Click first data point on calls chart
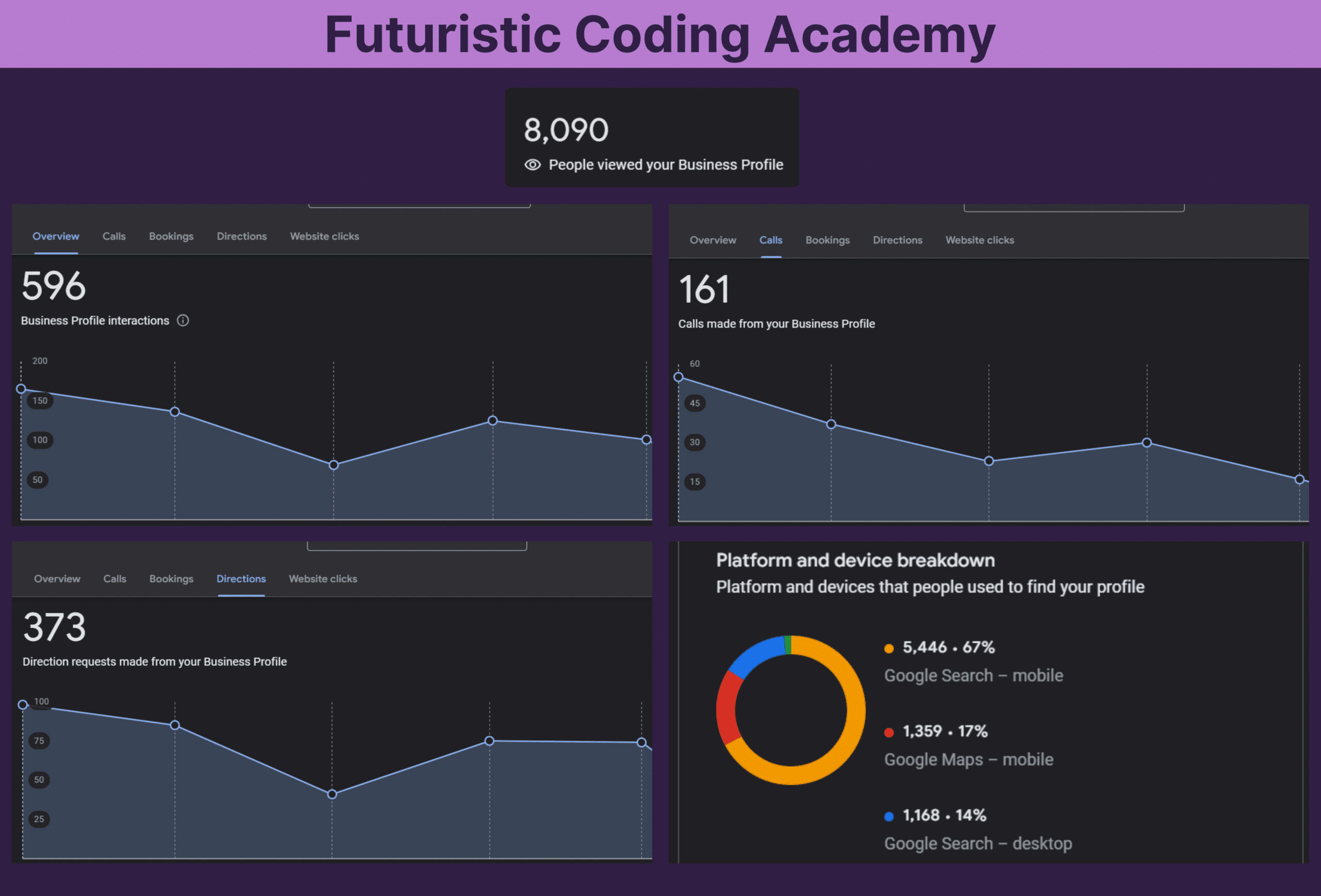This screenshot has width=1321, height=896. click(678, 377)
